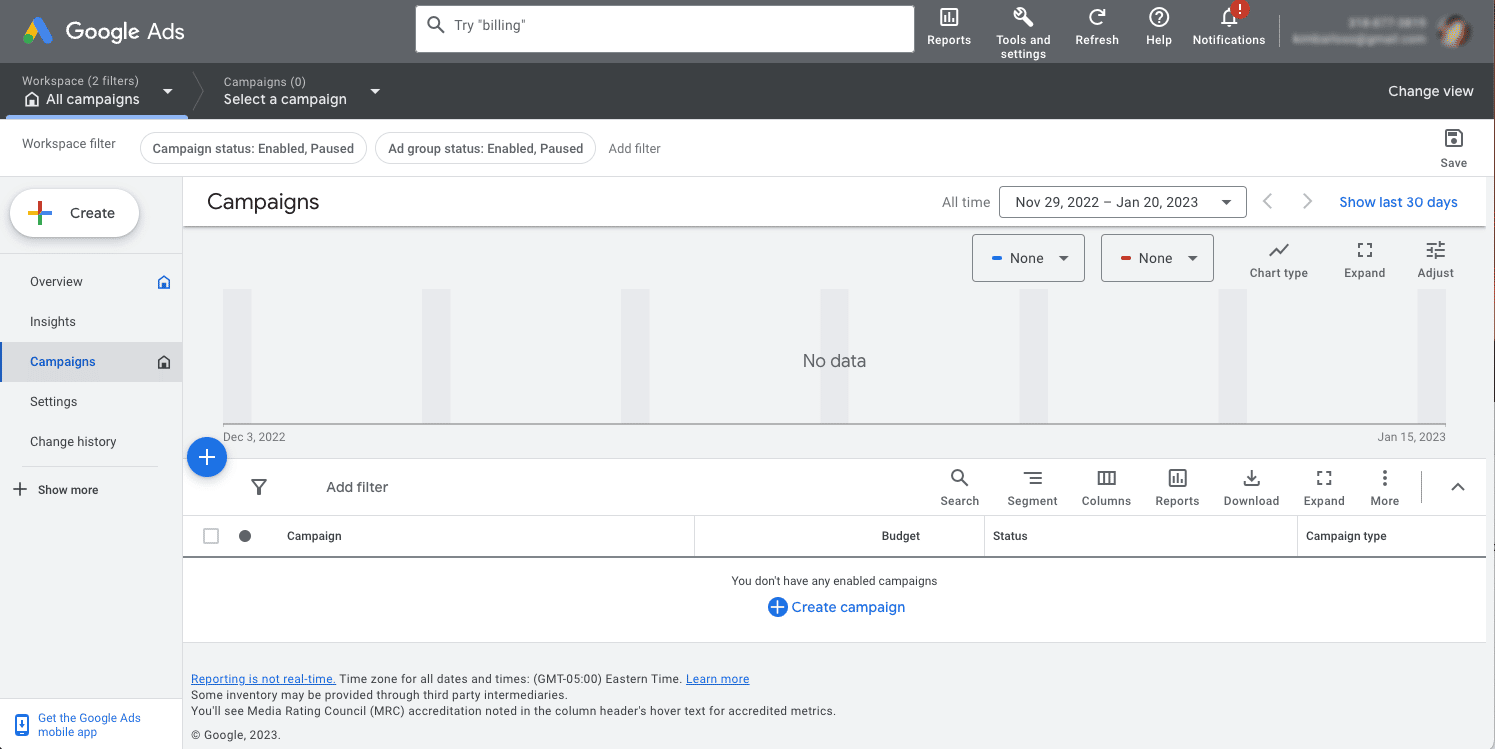The height and width of the screenshot is (749, 1495).
Task: Click the Create button
Action: [74, 213]
